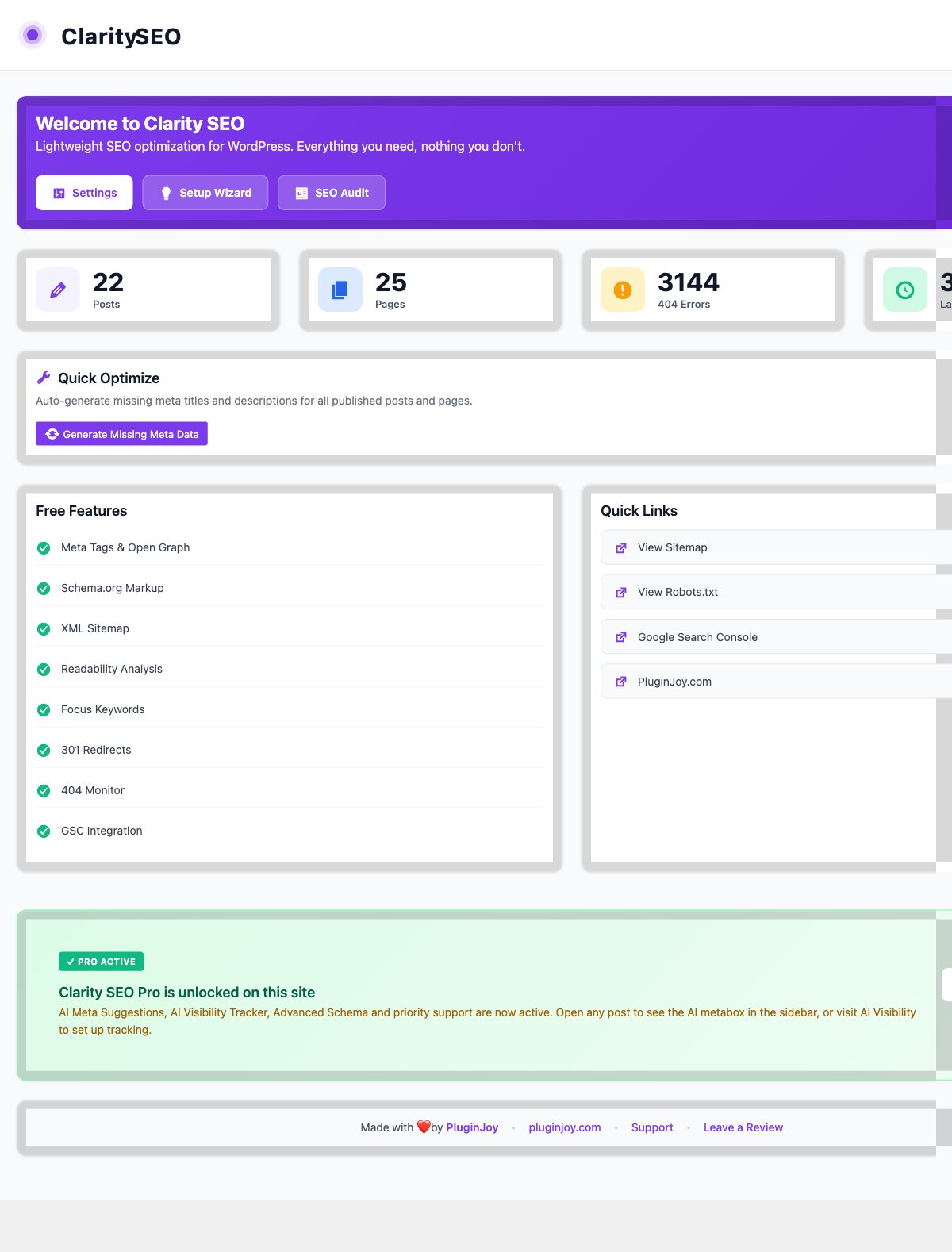Image resolution: width=952 pixels, height=1252 pixels.
Task: Click external-link icon beside View Sitemap
Action: coord(621,548)
